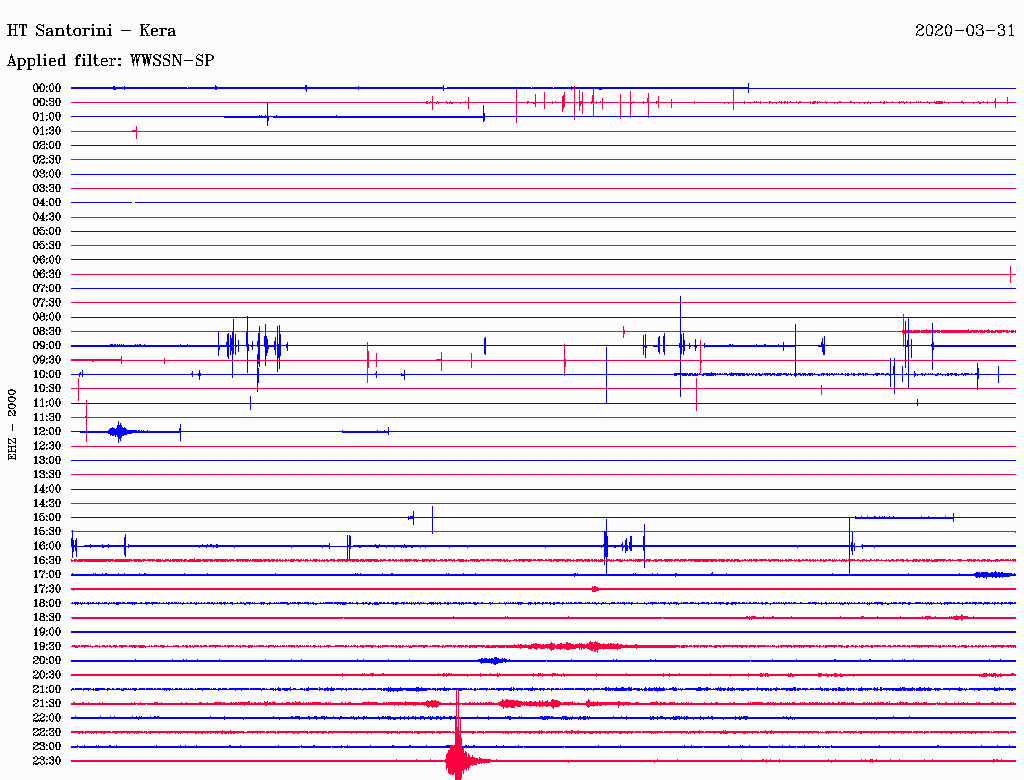This screenshot has height=780, width=1024.
Task: Click the 07:30 time label
Action: pyautogui.click(x=47, y=302)
